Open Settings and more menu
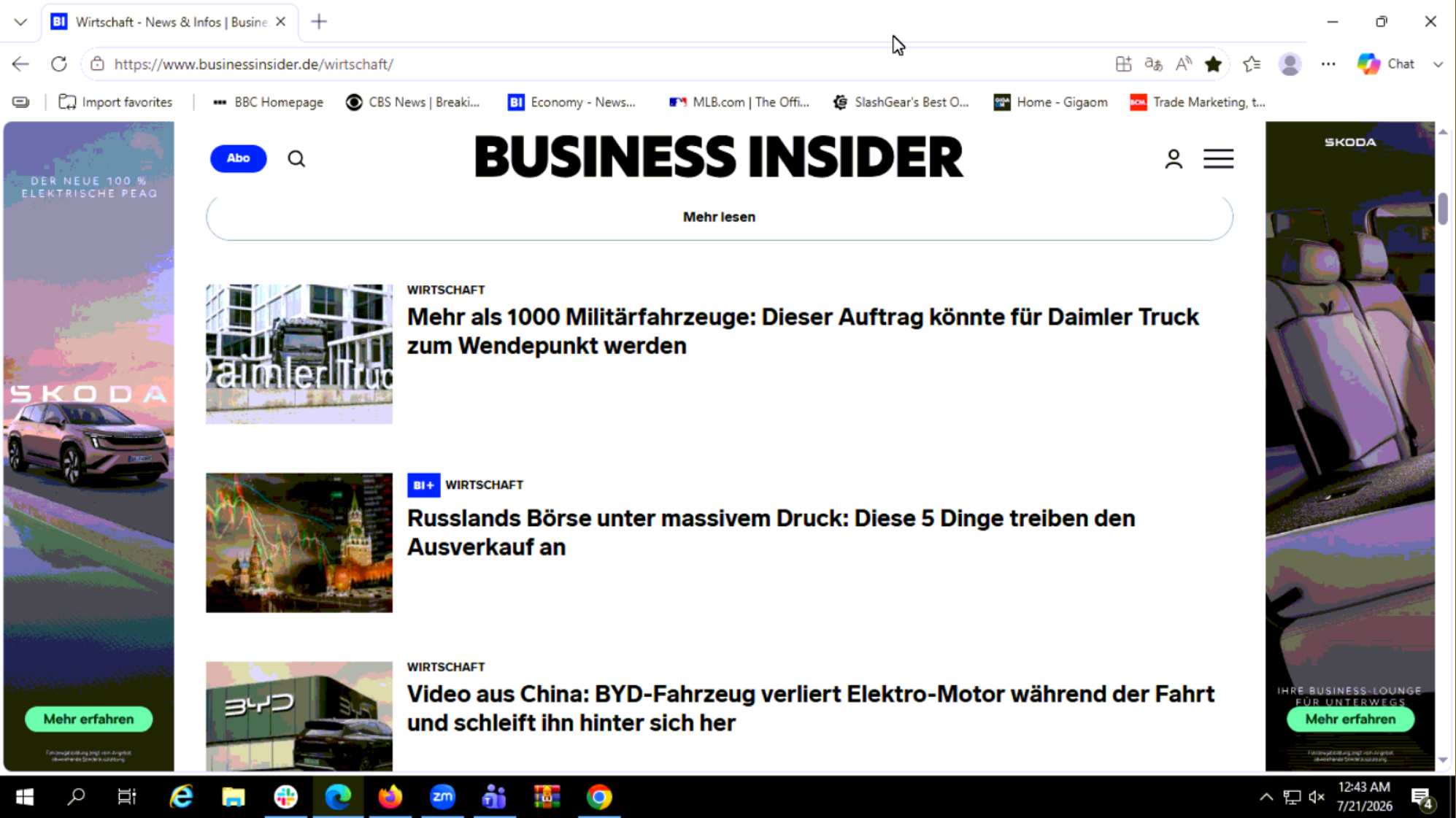Image resolution: width=1456 pixels, height=818 pixels. coord(1328,64)
